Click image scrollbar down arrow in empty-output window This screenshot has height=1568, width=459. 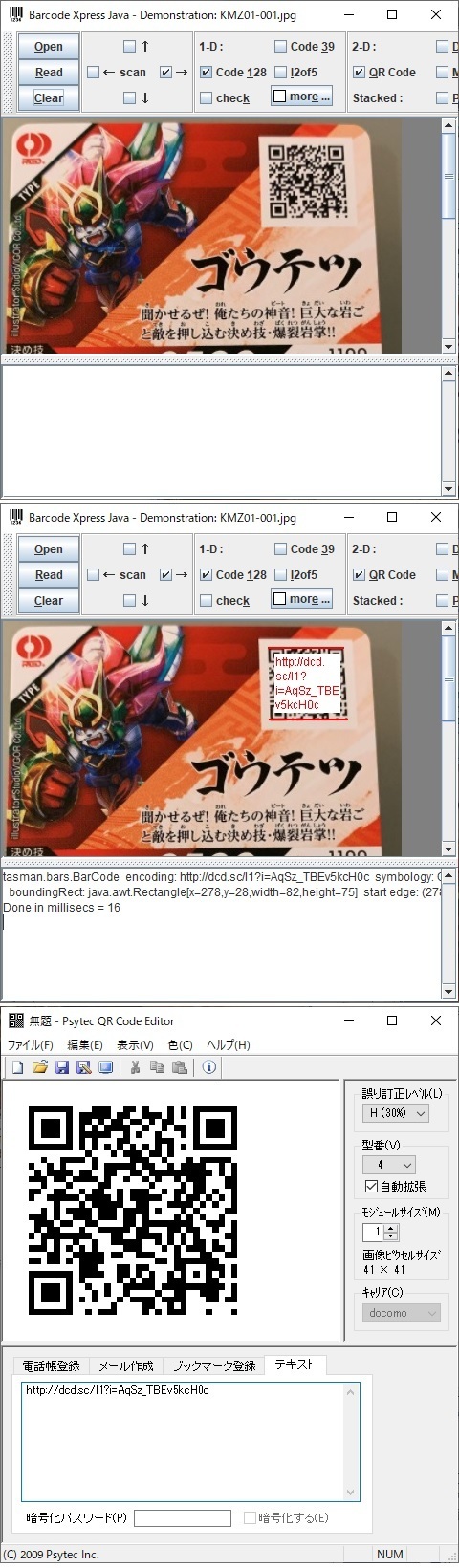[x=448, y=346]
